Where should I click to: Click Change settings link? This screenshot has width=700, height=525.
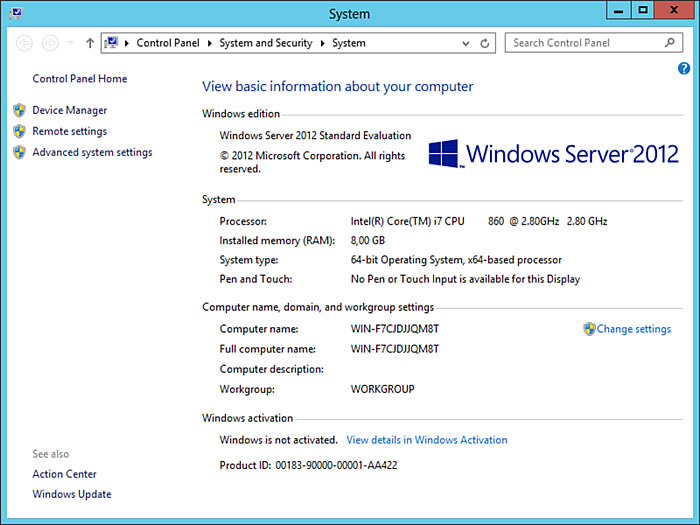pyautogui.click(x=633, y=329)
